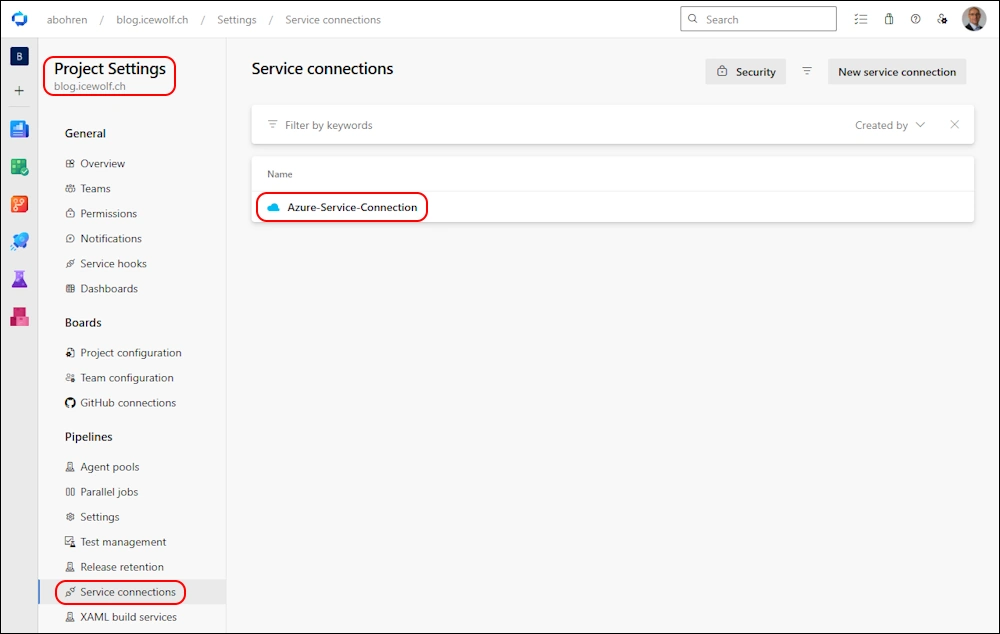Viewport: 1000px width, 634px height.
Task: Open the Repos icon in sidebar
Action: [19, 204]
